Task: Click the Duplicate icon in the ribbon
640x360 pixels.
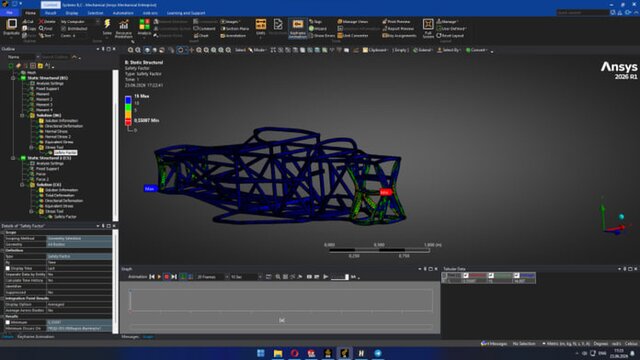Action: pos(11,24)
